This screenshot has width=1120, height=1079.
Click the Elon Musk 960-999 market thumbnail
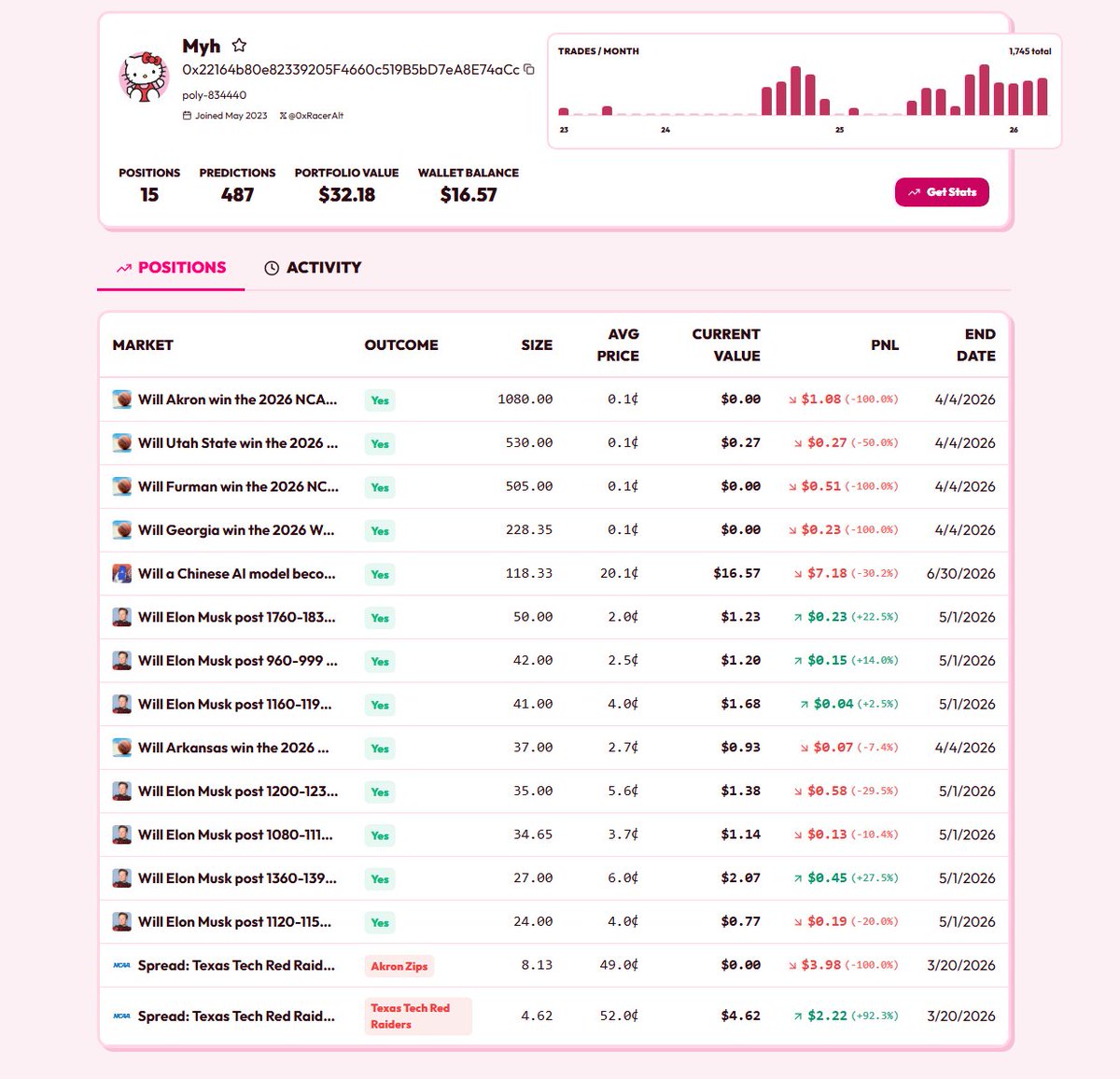pos(122,661)
